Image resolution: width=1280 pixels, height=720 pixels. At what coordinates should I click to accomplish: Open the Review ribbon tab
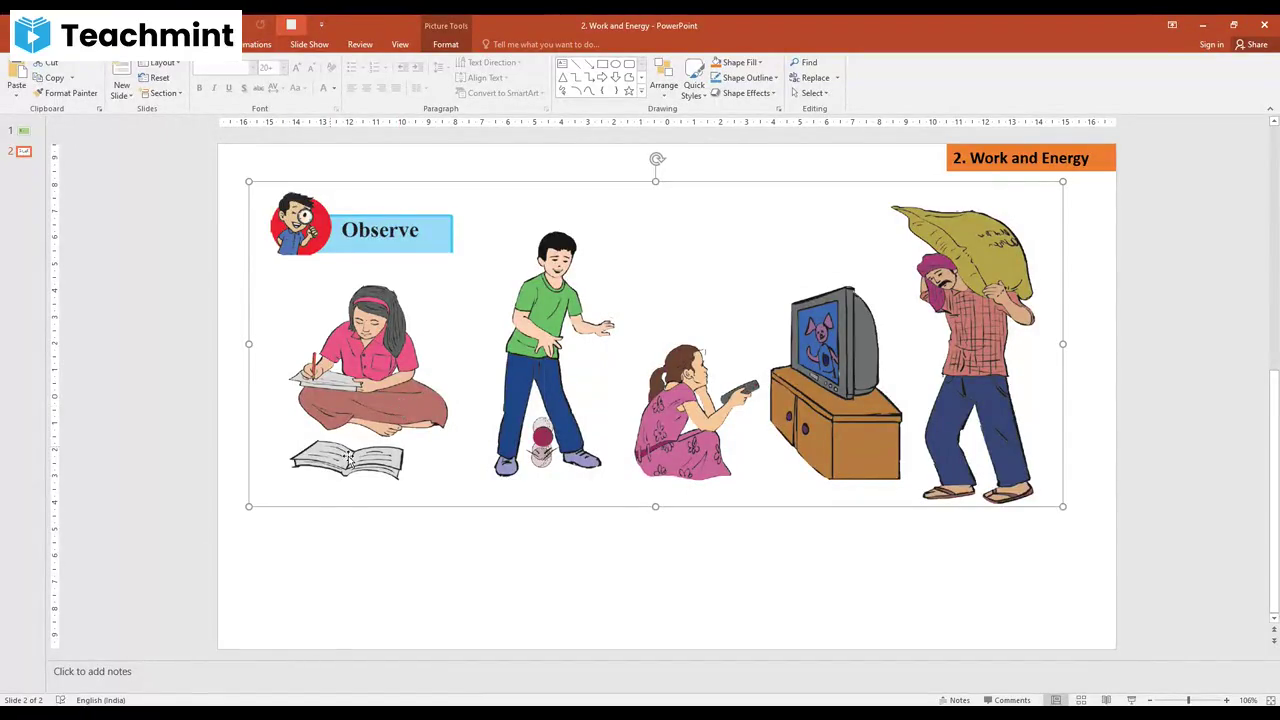coord(360,44)
